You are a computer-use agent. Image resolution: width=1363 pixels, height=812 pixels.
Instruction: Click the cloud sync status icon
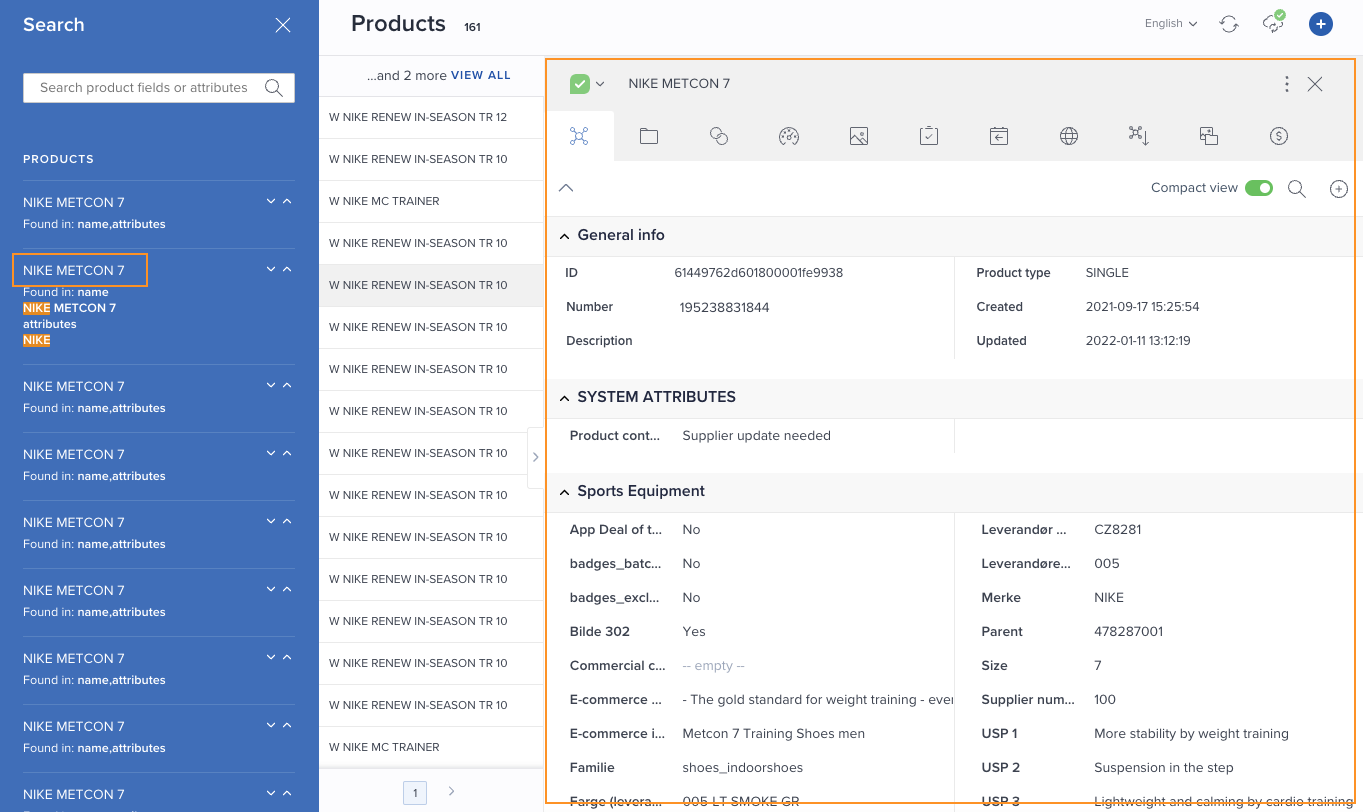pos(1274,23)
